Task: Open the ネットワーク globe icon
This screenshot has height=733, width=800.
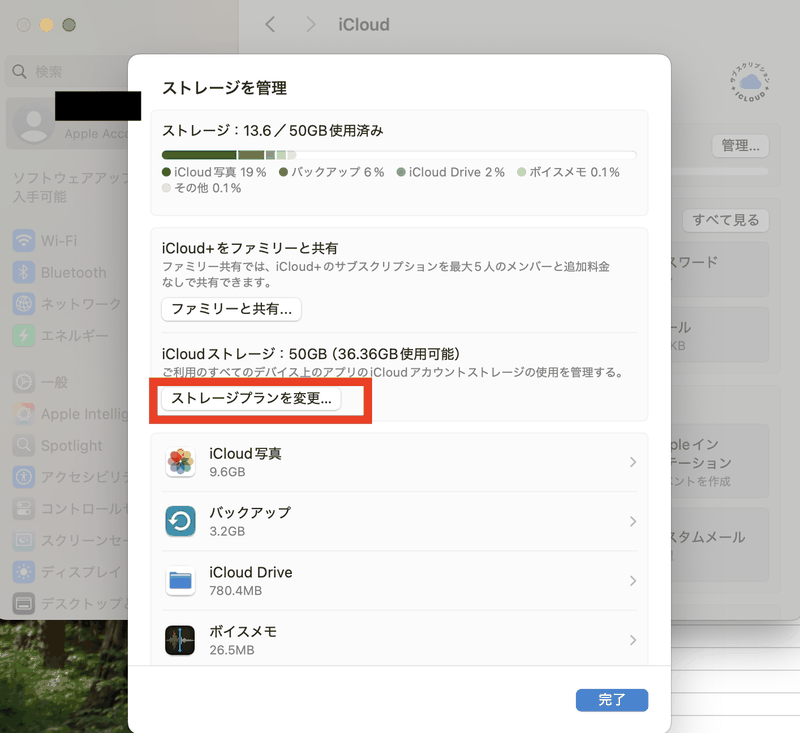Action: coord(23,304)
